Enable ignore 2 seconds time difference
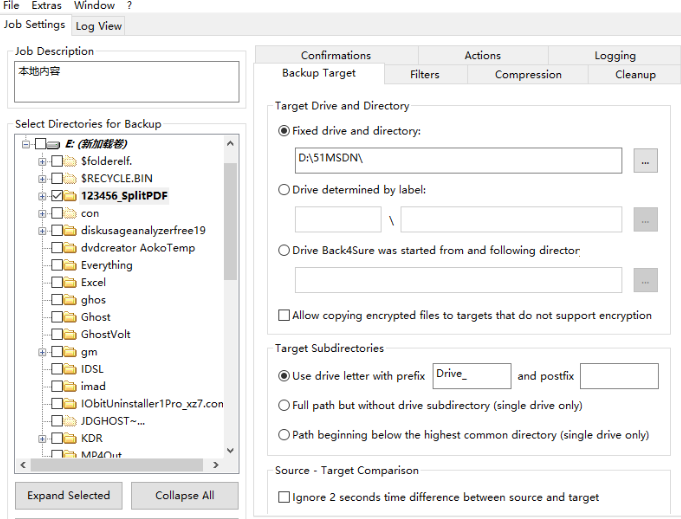The height and width of the screenshot is (519, 681). [x=283, y=497]
